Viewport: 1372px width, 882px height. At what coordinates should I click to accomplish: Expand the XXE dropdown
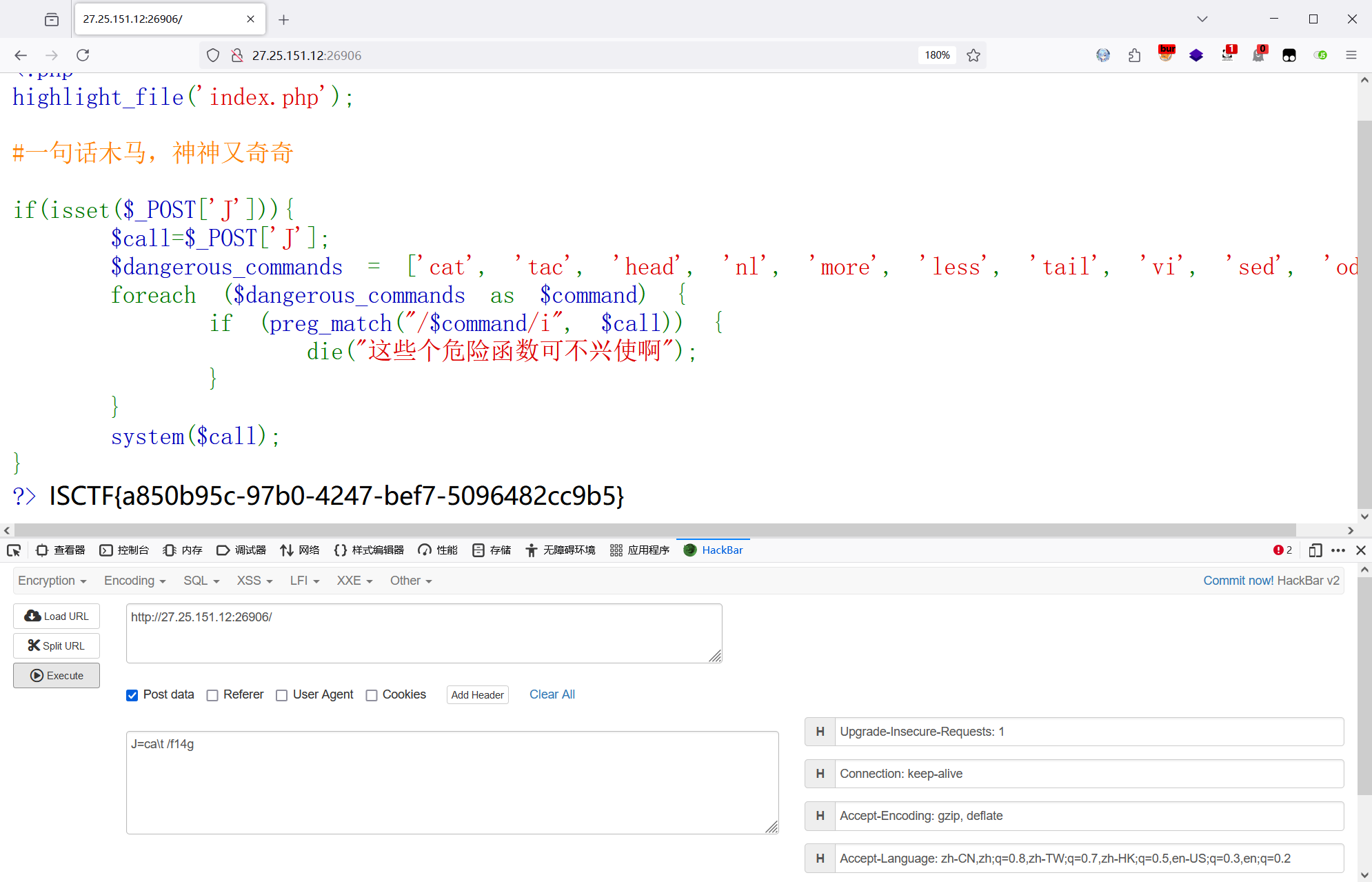[x=354, y=581]
